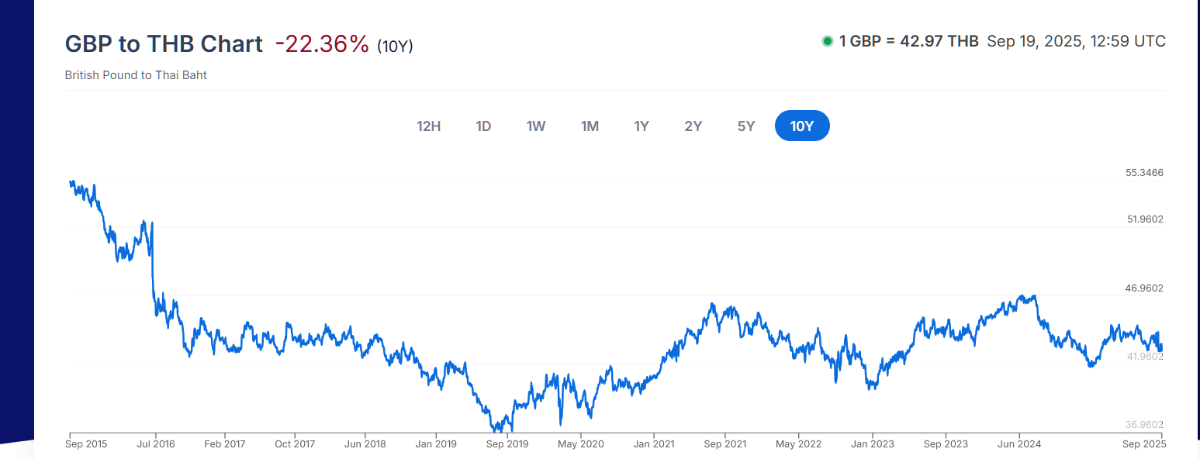Select the 1W time range
The width and height of the screenshot is (1200, 459).
click(536, 126)
